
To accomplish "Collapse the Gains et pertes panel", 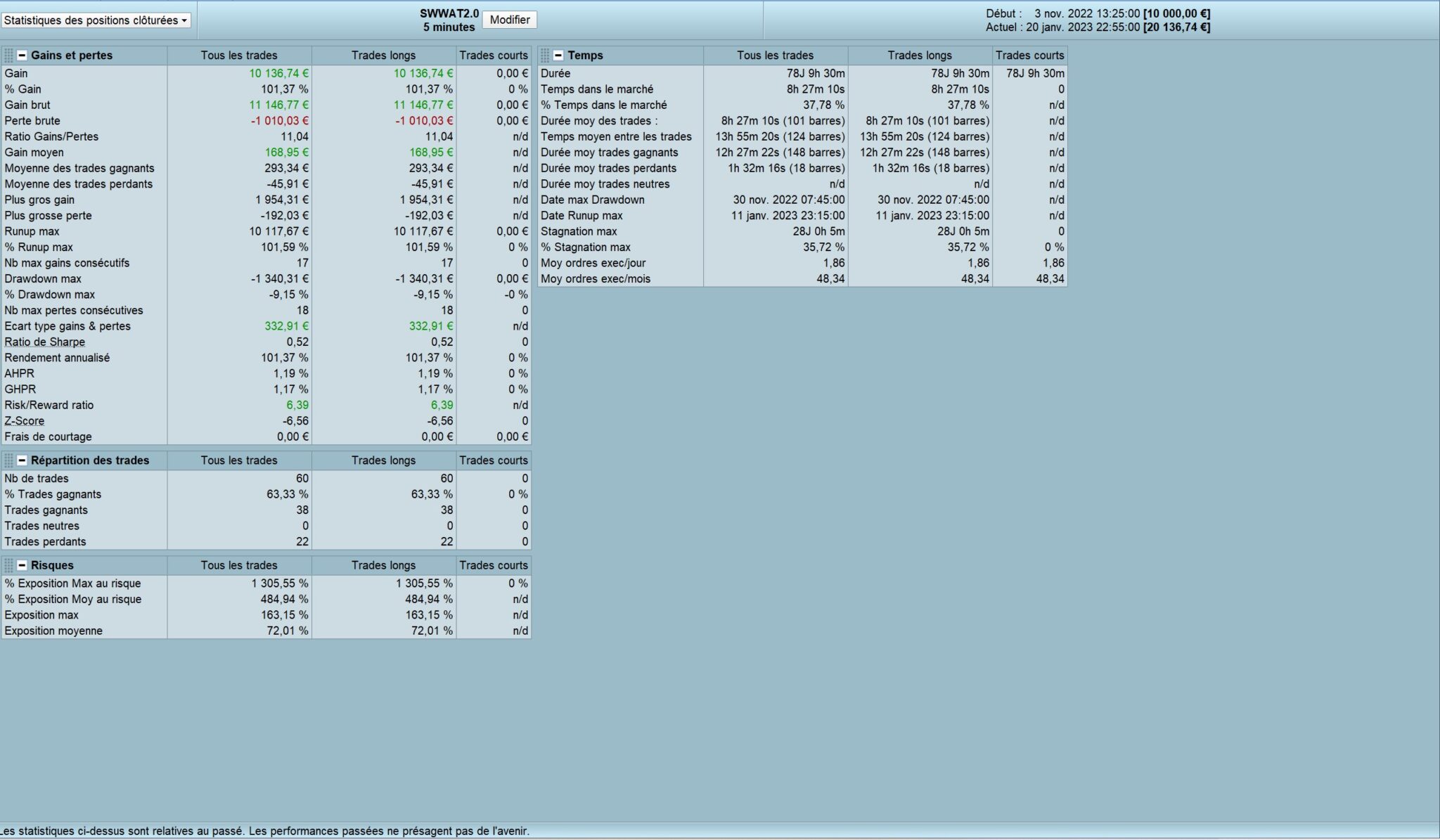I will (22, 56).
